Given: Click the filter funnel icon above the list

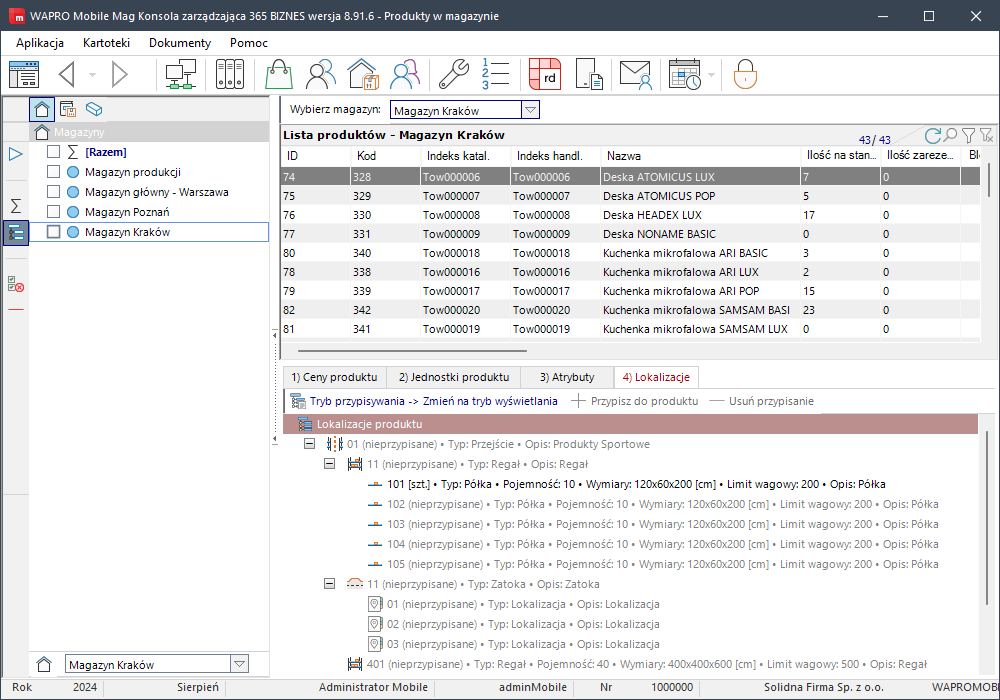Looking at the screenshot, I should tap(968, 135).
